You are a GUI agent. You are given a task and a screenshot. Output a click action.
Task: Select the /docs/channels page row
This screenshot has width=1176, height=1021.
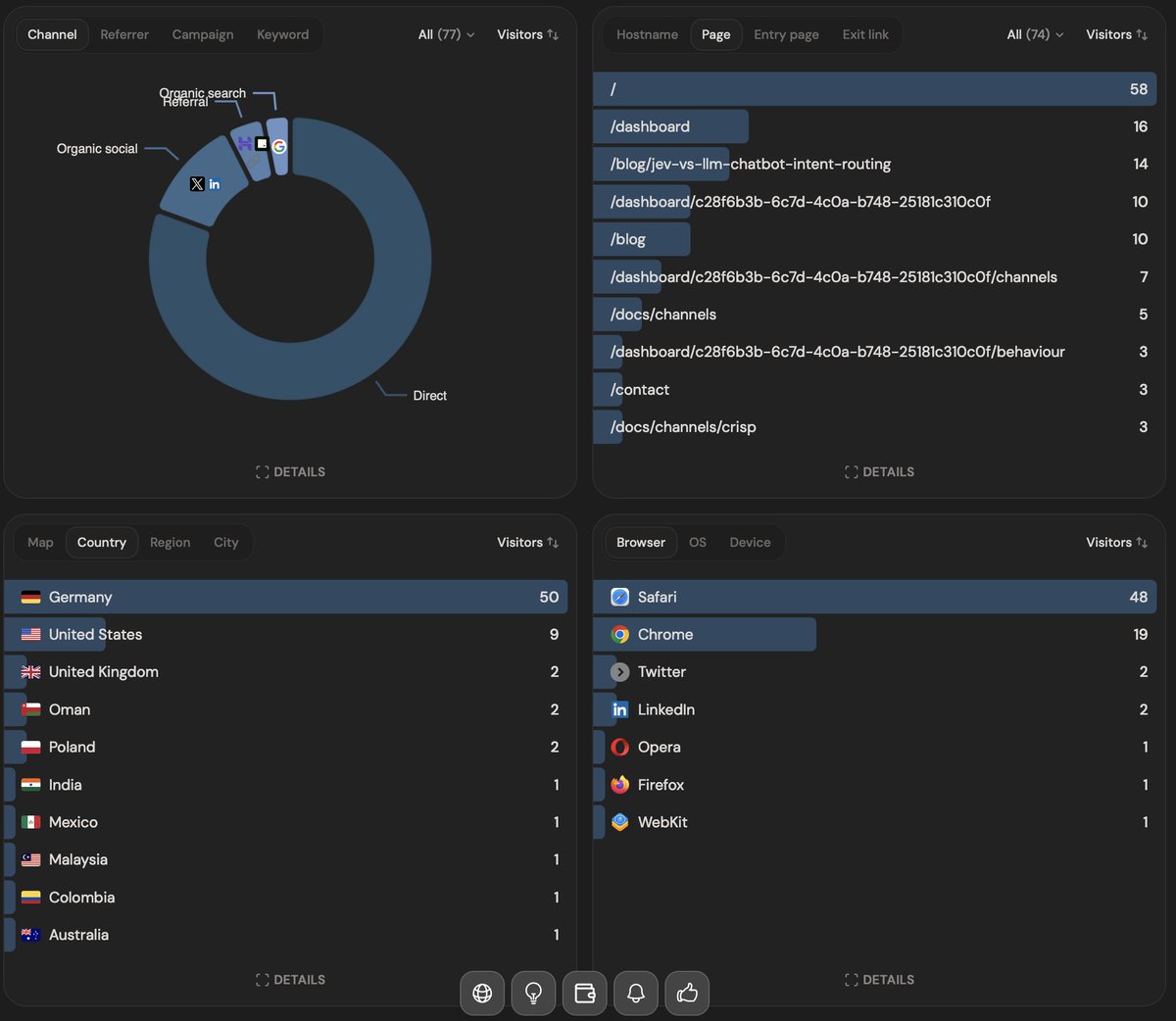click(874, 315)
